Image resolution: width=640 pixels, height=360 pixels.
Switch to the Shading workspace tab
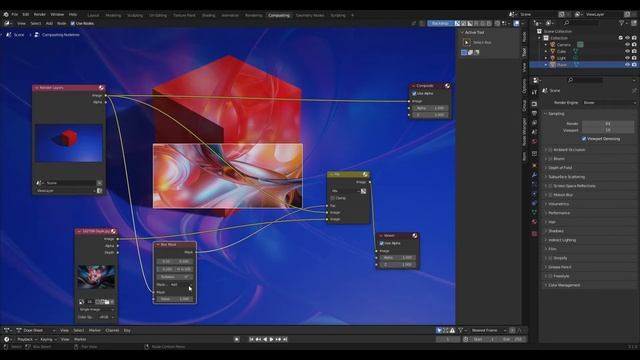pyautogui.click(x=209, y=15)
